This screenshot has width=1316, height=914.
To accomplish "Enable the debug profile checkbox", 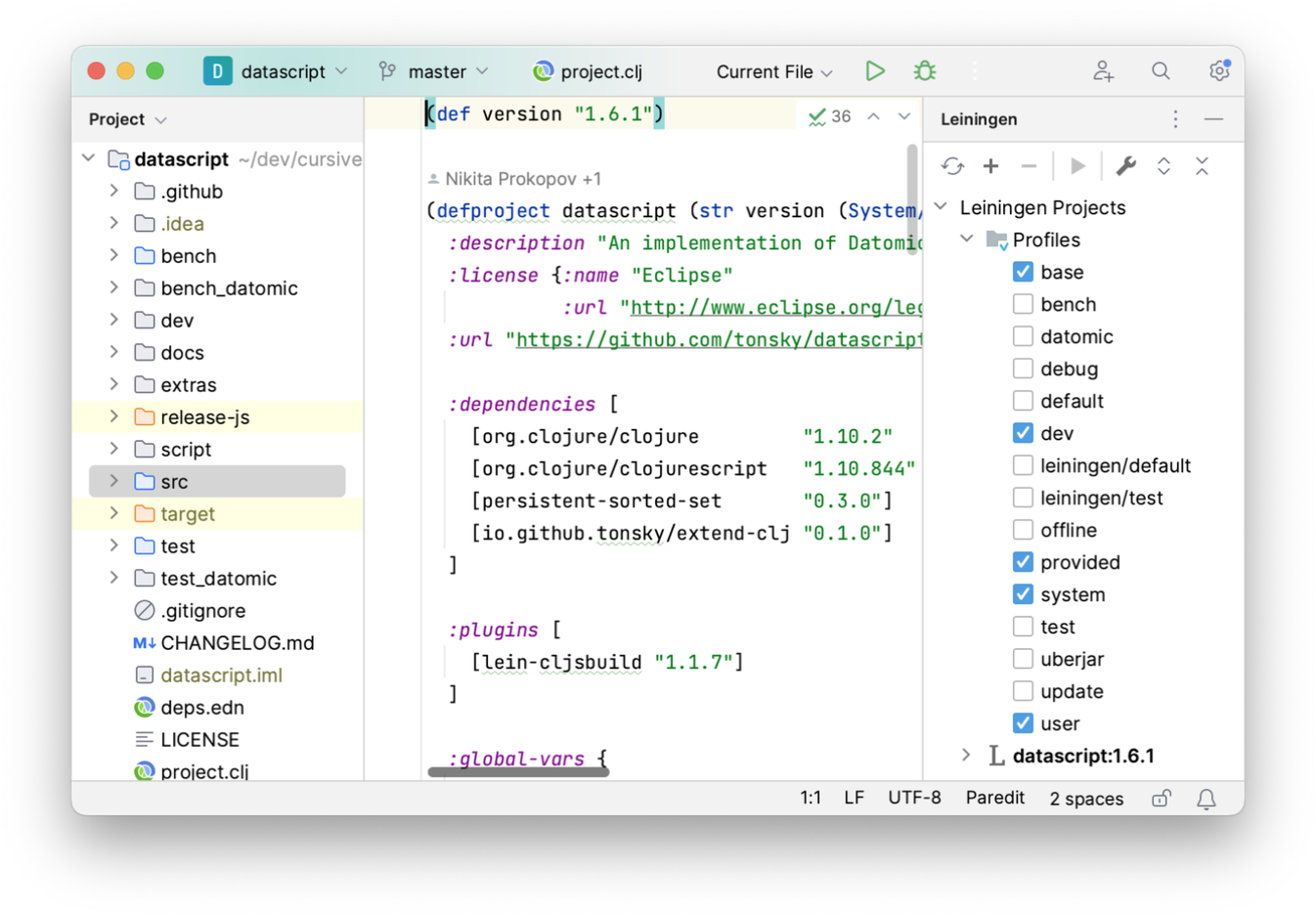I will point(1023,369).
